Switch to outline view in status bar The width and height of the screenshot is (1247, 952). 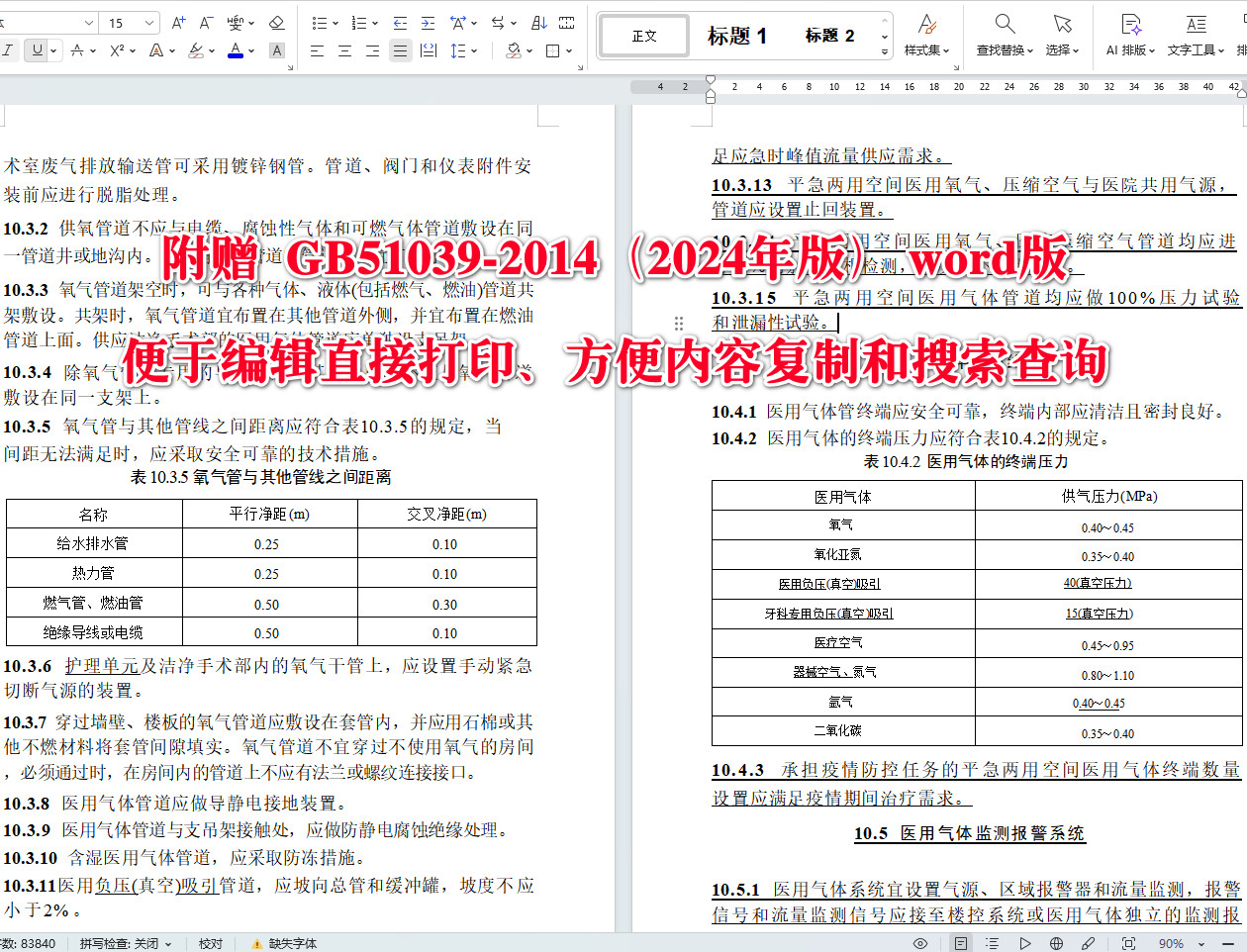pyautogui.click(x=993, y=944)
